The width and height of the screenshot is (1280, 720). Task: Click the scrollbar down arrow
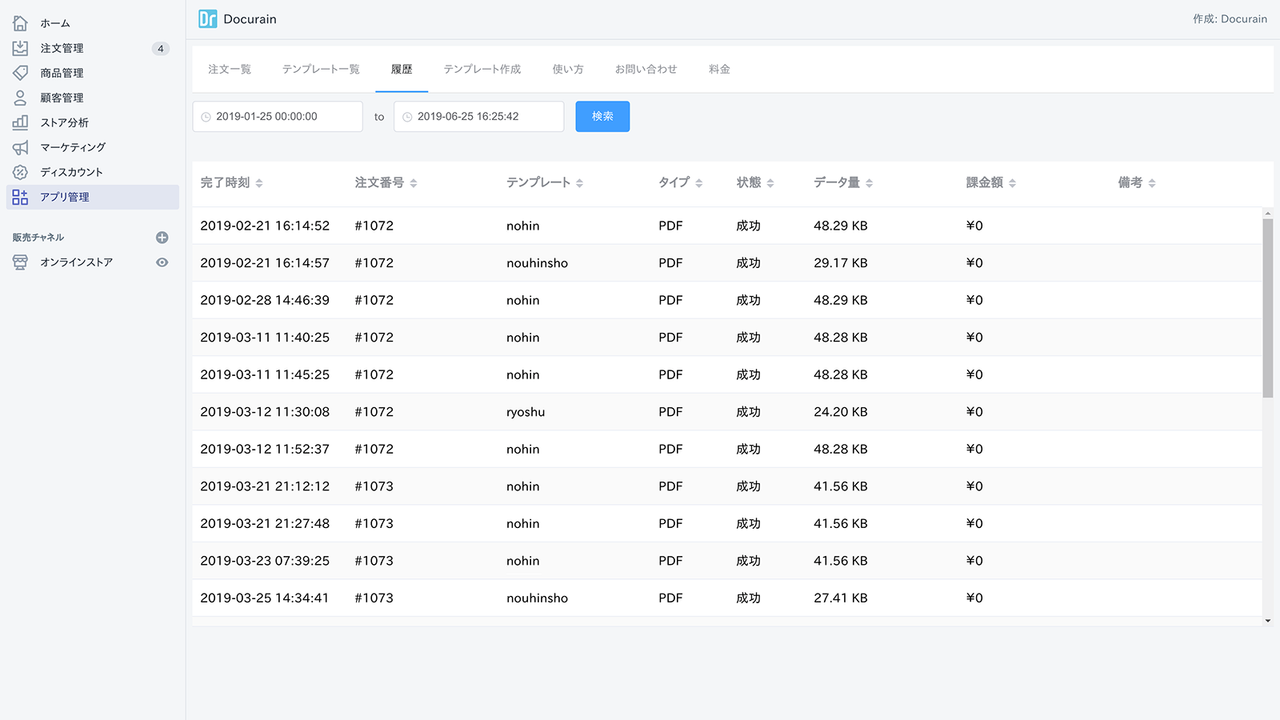coord(1268,621)
